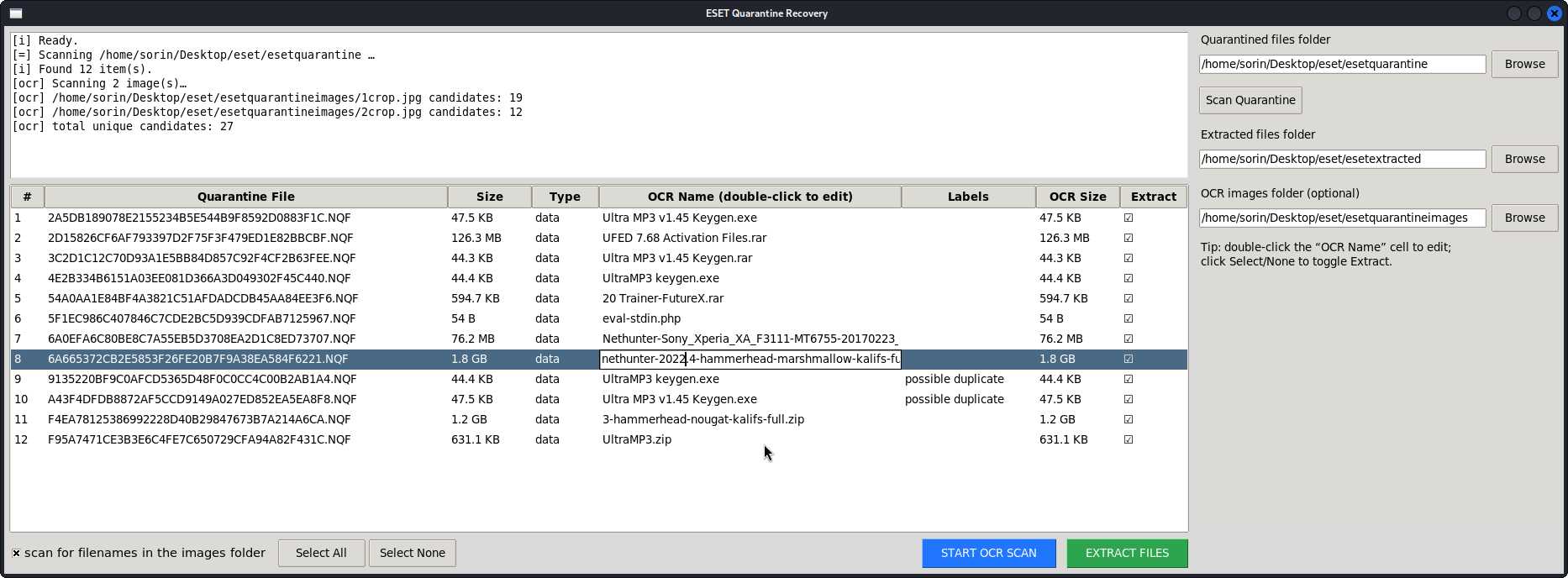Image resolution: width=1568 pixels, height=578 pixels.
Task: Click OCR name UFED 7.68 Activation Files.rar
Action: [x=684, y=238]
